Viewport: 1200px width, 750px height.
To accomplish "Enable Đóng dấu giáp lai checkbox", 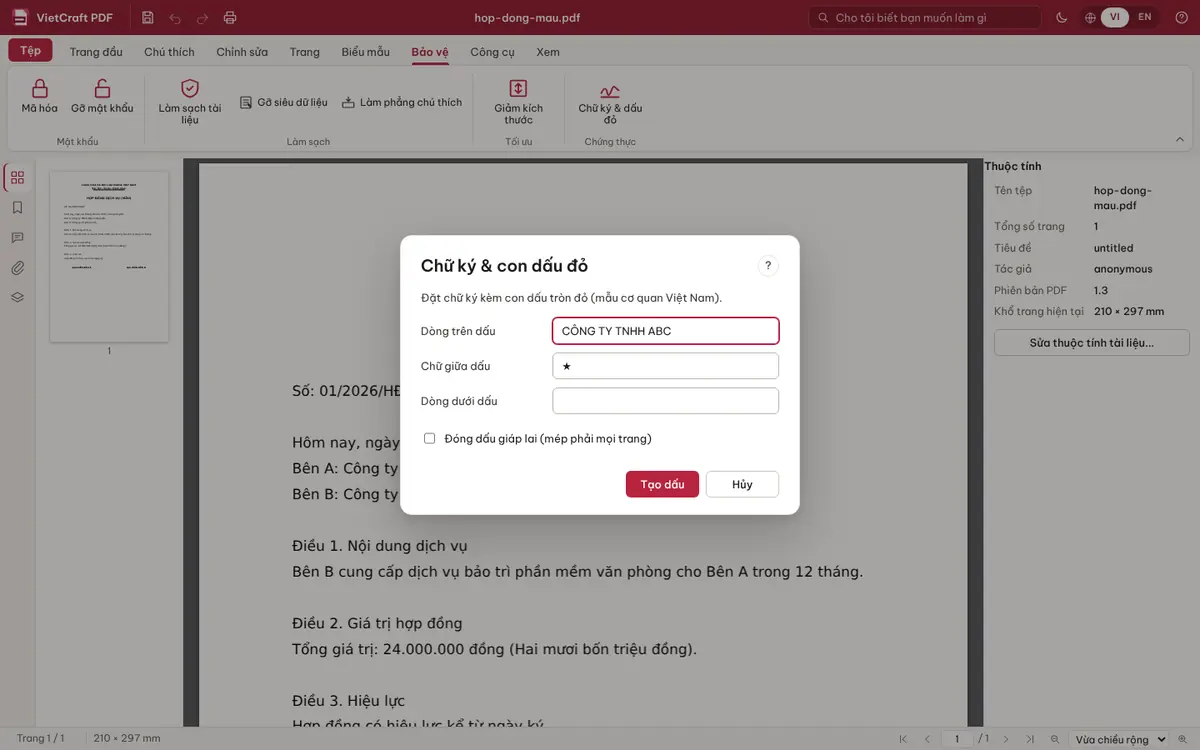I will pos(430,438).
